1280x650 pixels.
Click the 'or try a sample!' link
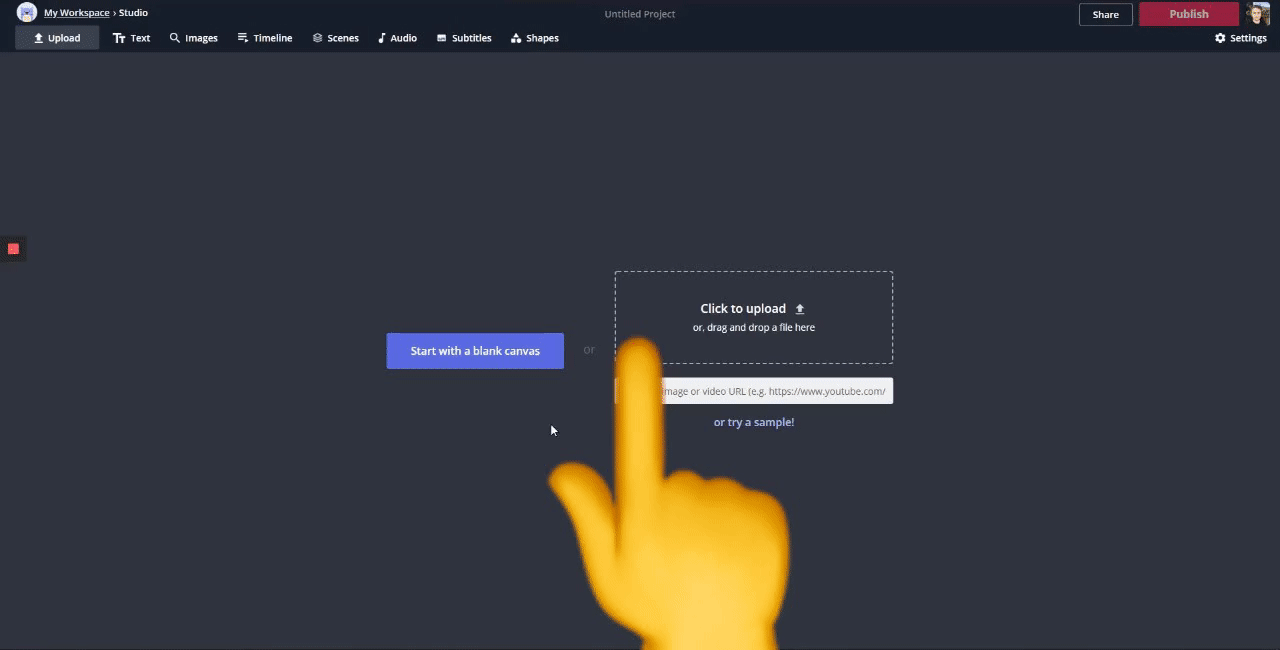coord(754,422)
